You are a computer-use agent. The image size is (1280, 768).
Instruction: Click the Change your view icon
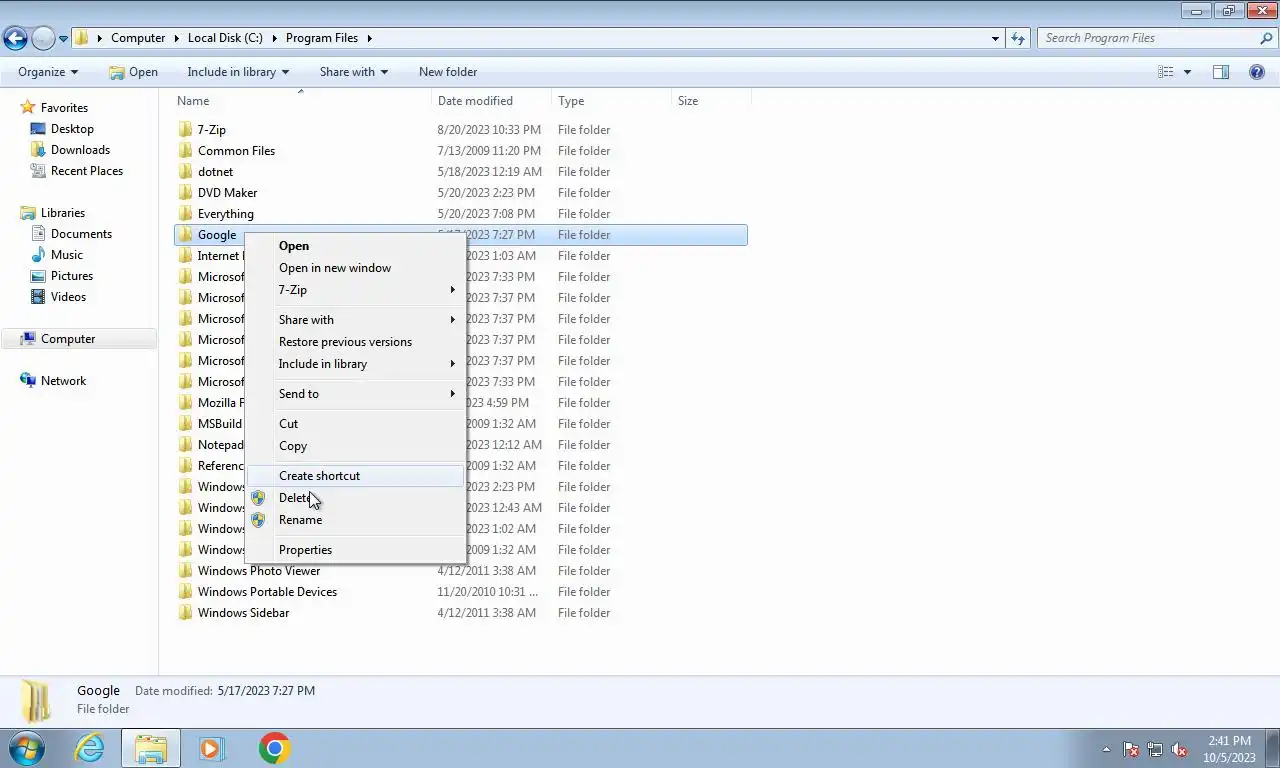click(x=1166, y=72)
